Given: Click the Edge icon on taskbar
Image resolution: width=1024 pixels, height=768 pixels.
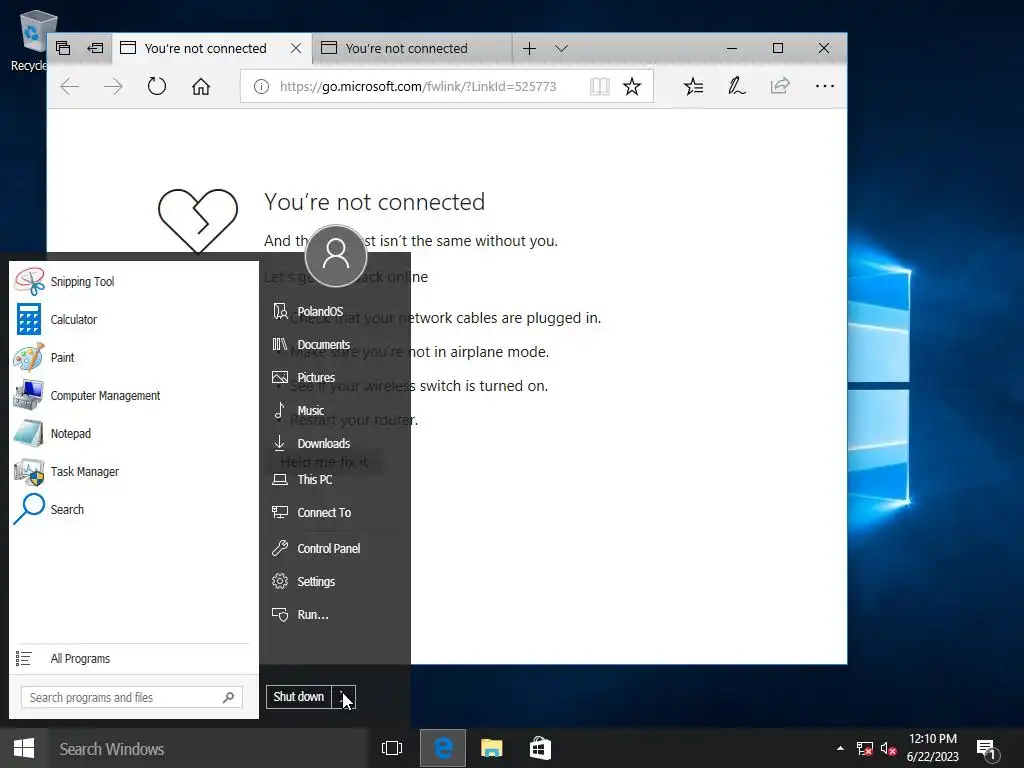Looking at the screenshot, I should (x=443, y=748).
